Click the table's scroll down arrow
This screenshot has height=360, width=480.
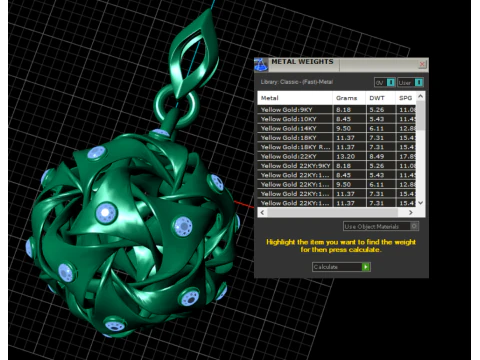pyautogui.click(x=420, y=203)
